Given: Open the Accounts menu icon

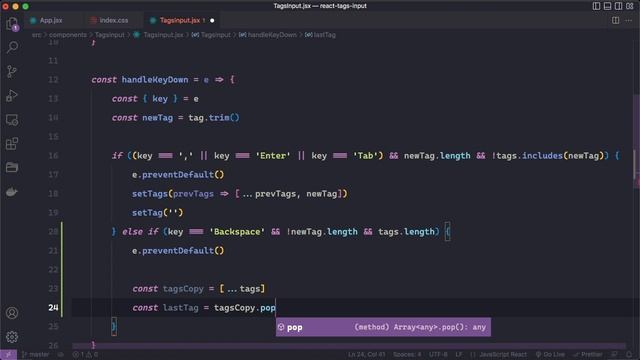Looking at the screenshot, I should click(12, 313).
